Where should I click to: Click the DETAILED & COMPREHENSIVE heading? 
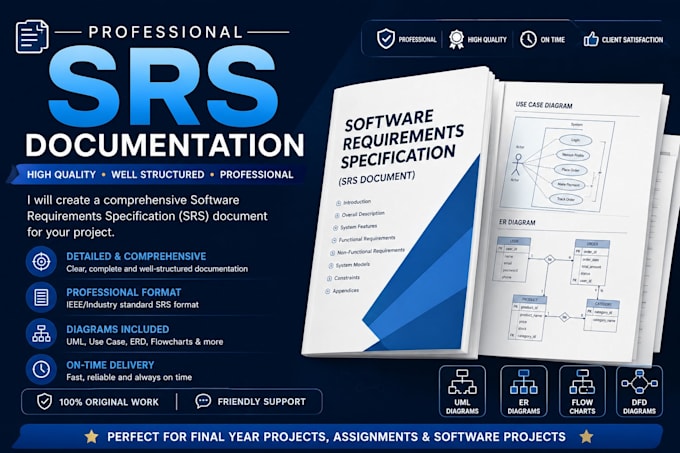tap(136, 256)
